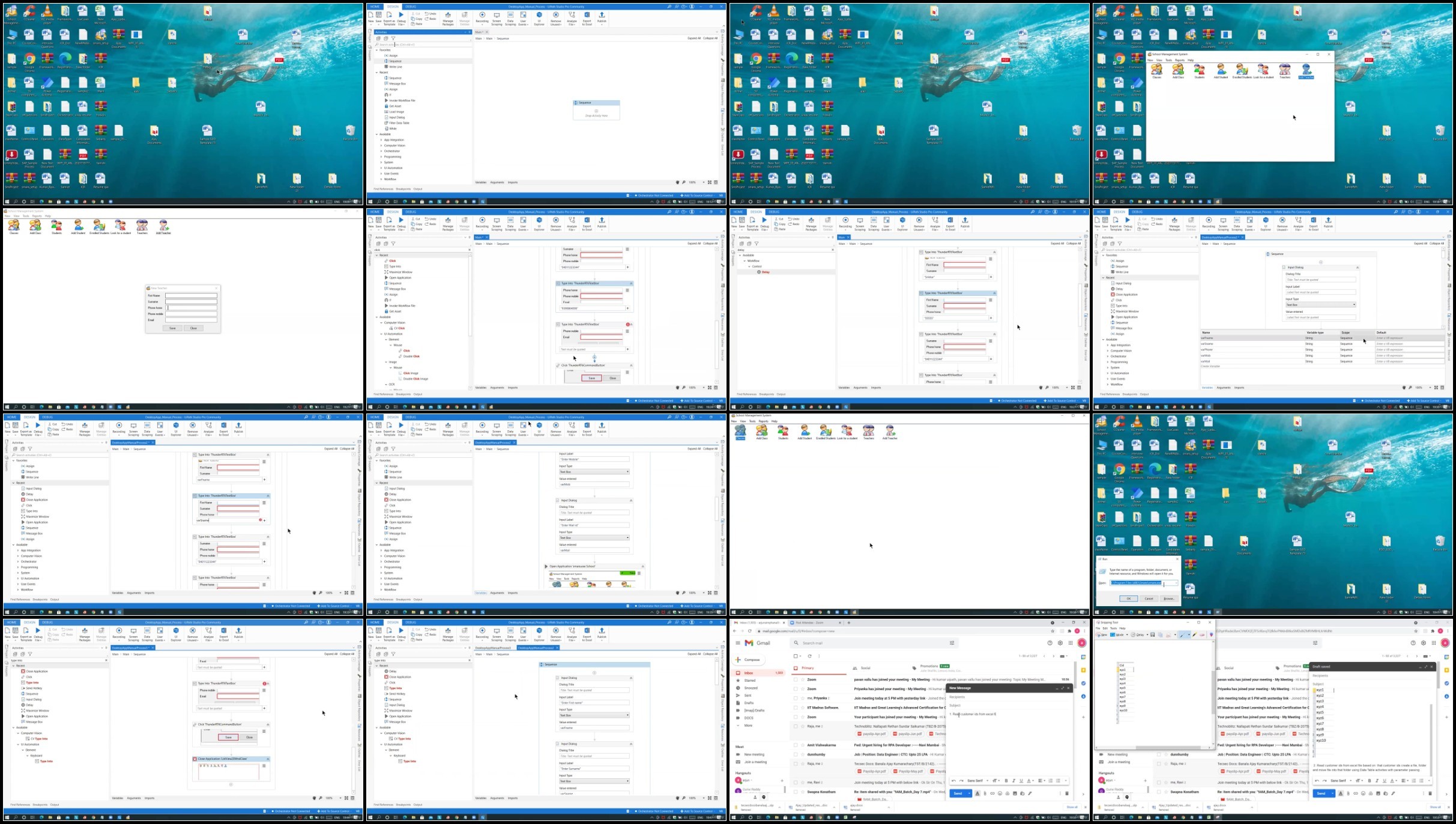
Task: Click the Snipping Tool horizontal scrollbar
Action: pyautogui.click(x=1153, y=748)
